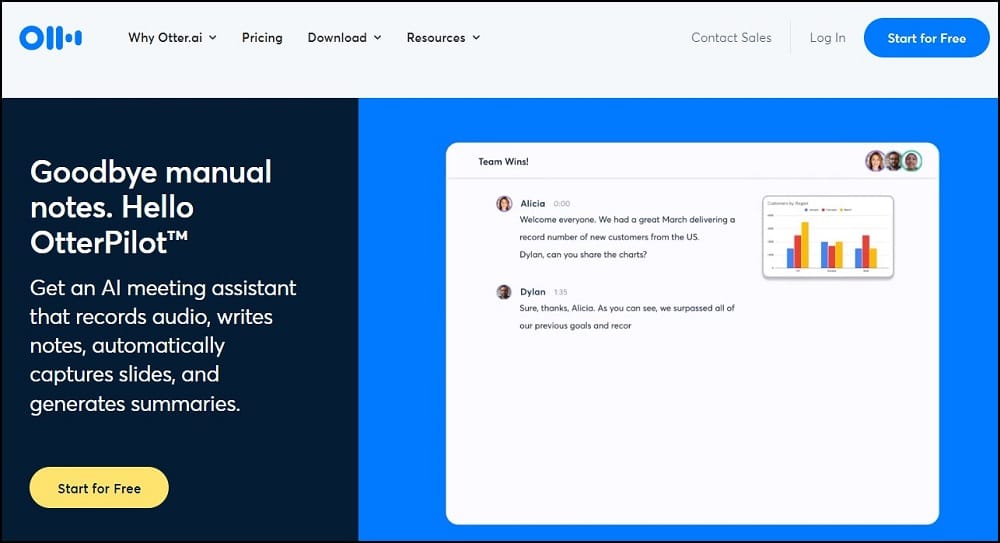Click the text 'our previous goals and recor'

(x=575, y=325)
